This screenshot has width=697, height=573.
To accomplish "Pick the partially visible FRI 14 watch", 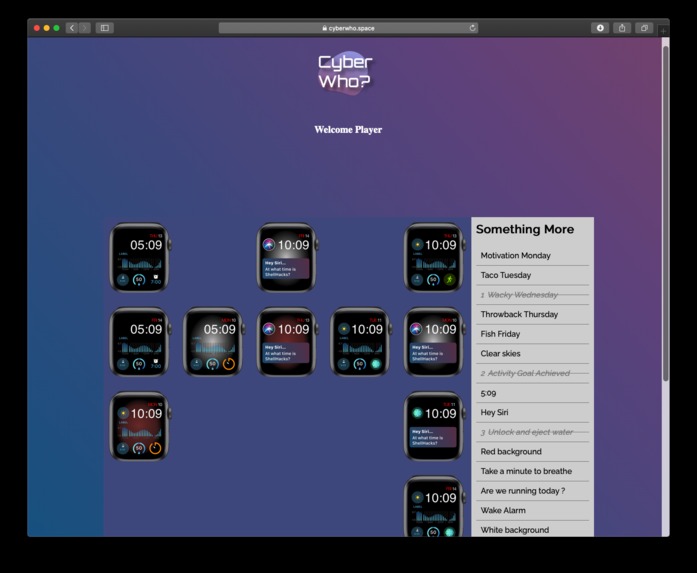I will pos(434,506).
